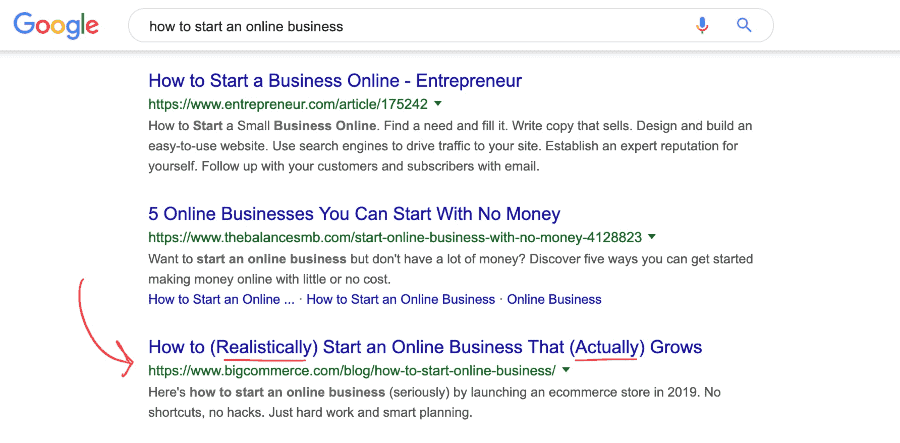Click the Entrepreneur result description snippet

pyautogui.click(x=450, y=146)
